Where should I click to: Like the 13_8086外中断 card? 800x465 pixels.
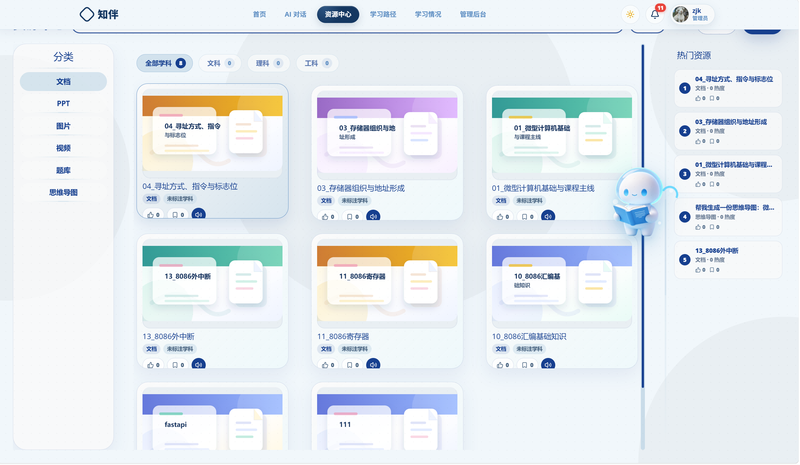click(154, 365)
